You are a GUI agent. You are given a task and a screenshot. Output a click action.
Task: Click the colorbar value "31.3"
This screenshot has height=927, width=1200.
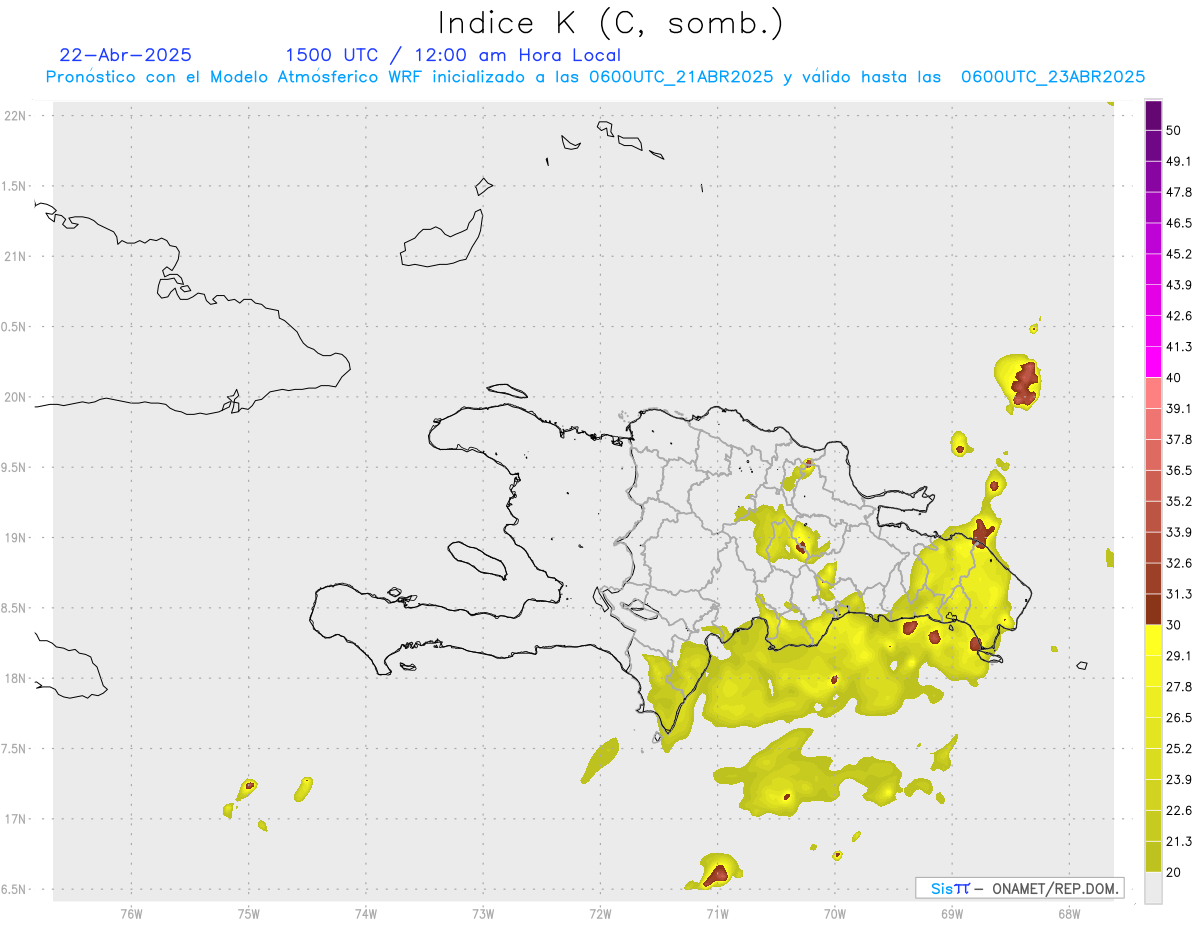(1179, 594)
